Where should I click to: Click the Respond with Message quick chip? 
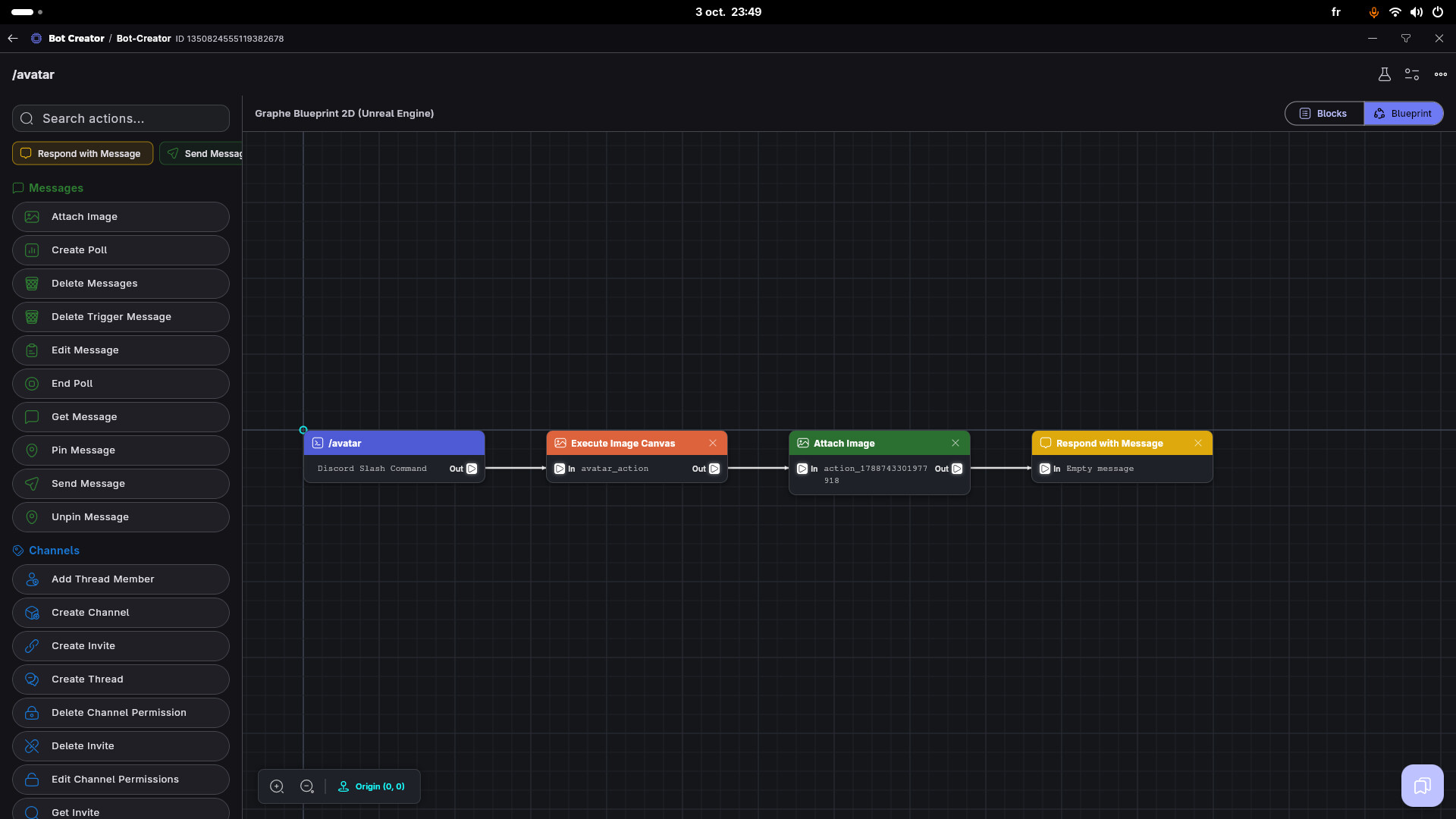point(83,153)
